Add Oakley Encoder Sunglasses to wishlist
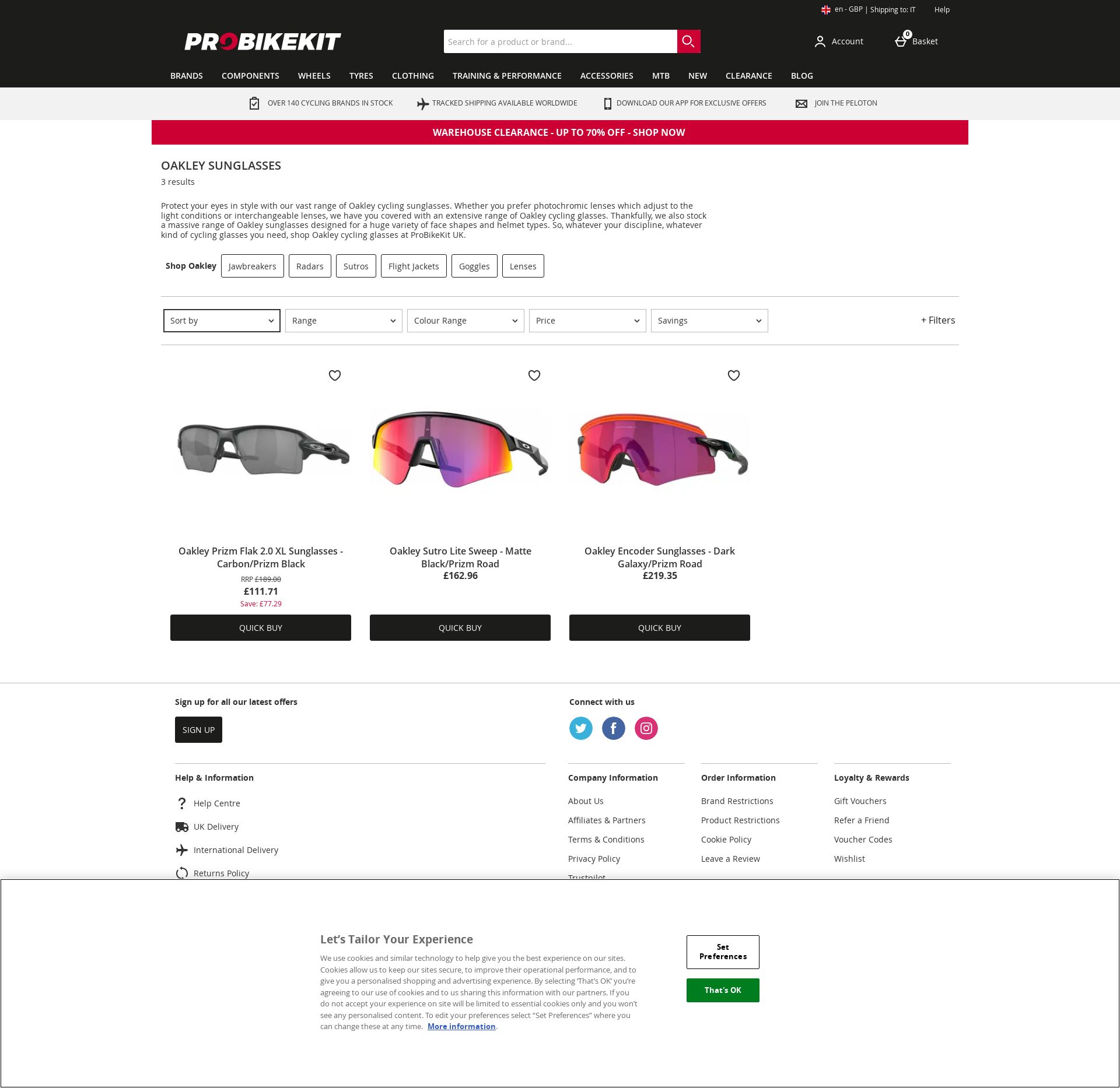 [x=734, y=375]
